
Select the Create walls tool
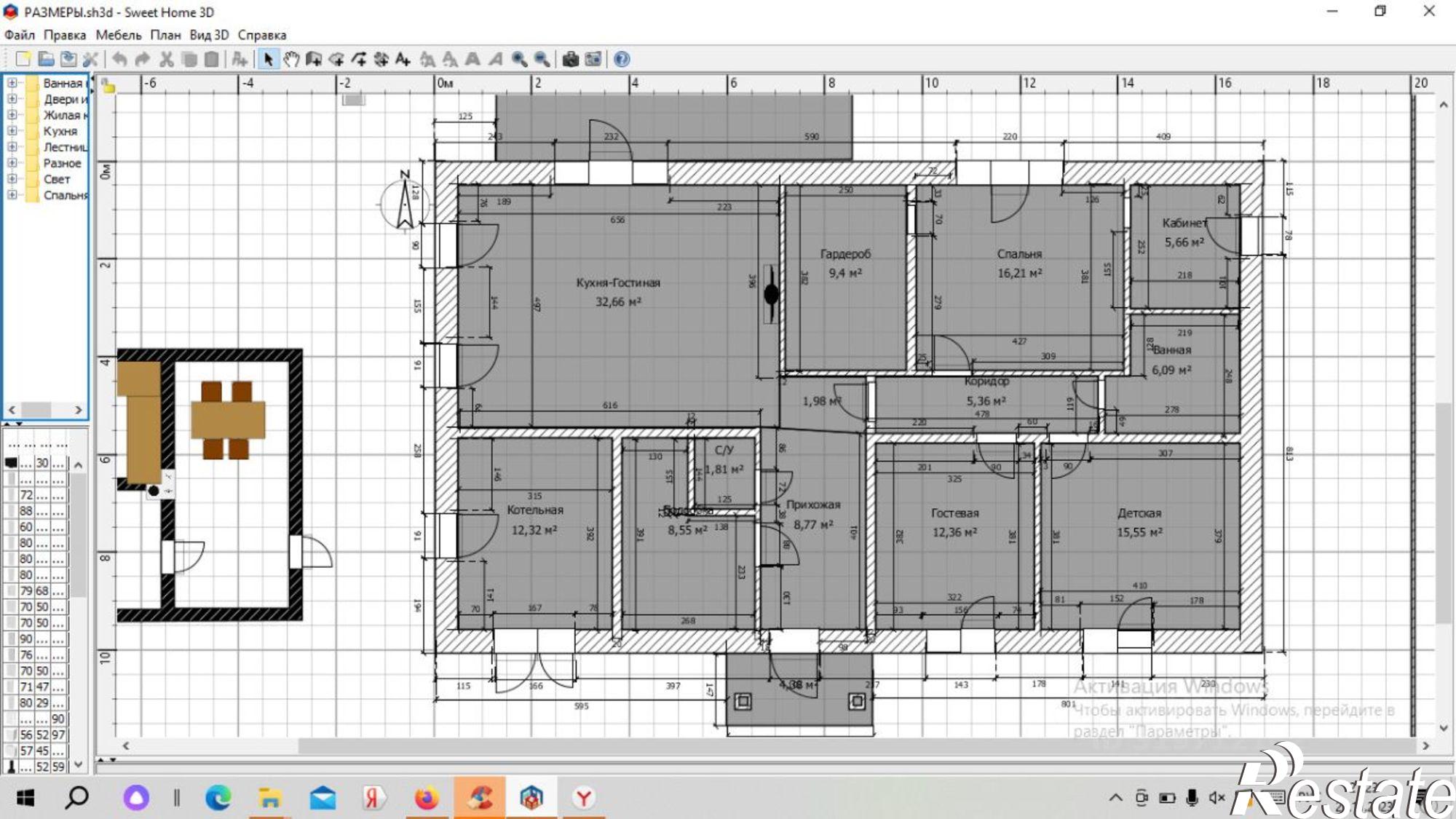pyautogui.click(x=314, y=59)
